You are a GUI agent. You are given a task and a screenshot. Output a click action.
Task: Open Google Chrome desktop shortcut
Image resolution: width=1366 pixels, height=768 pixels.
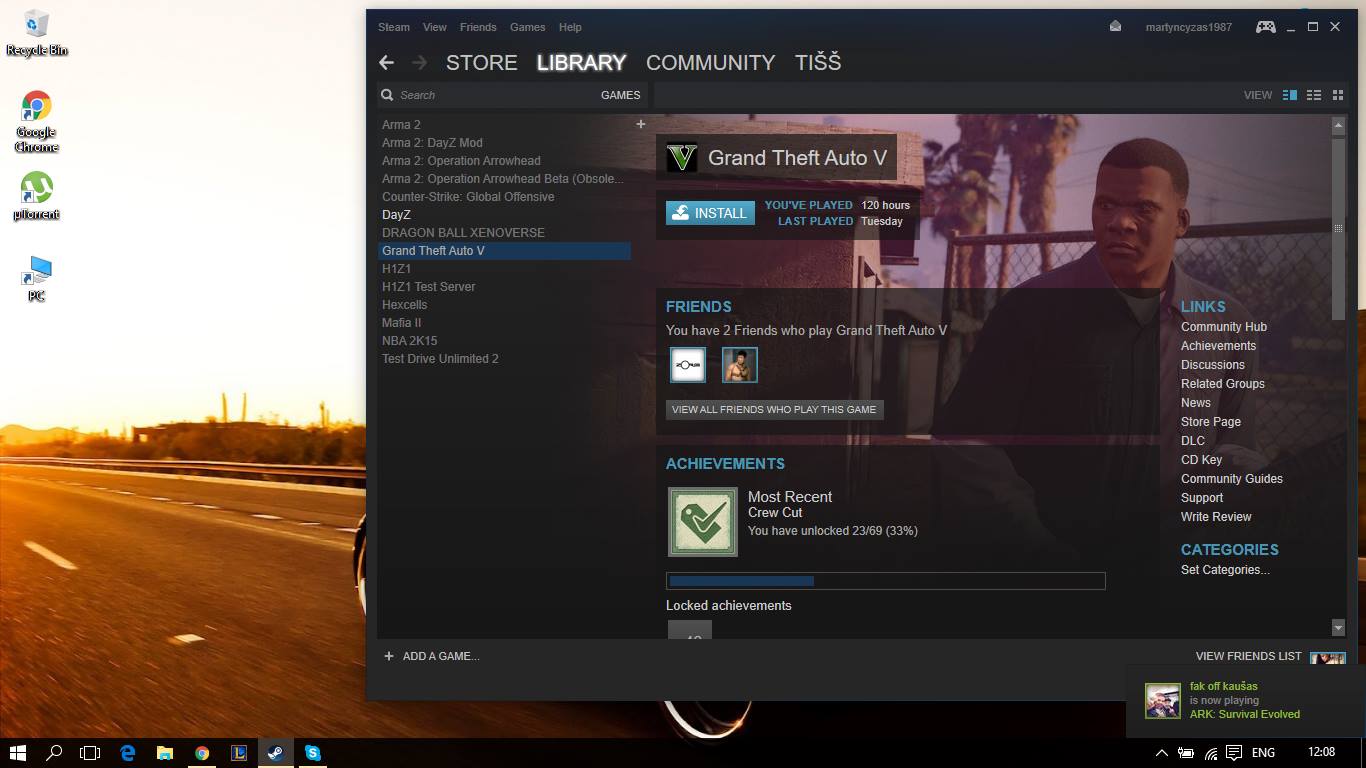click(37, 122)
